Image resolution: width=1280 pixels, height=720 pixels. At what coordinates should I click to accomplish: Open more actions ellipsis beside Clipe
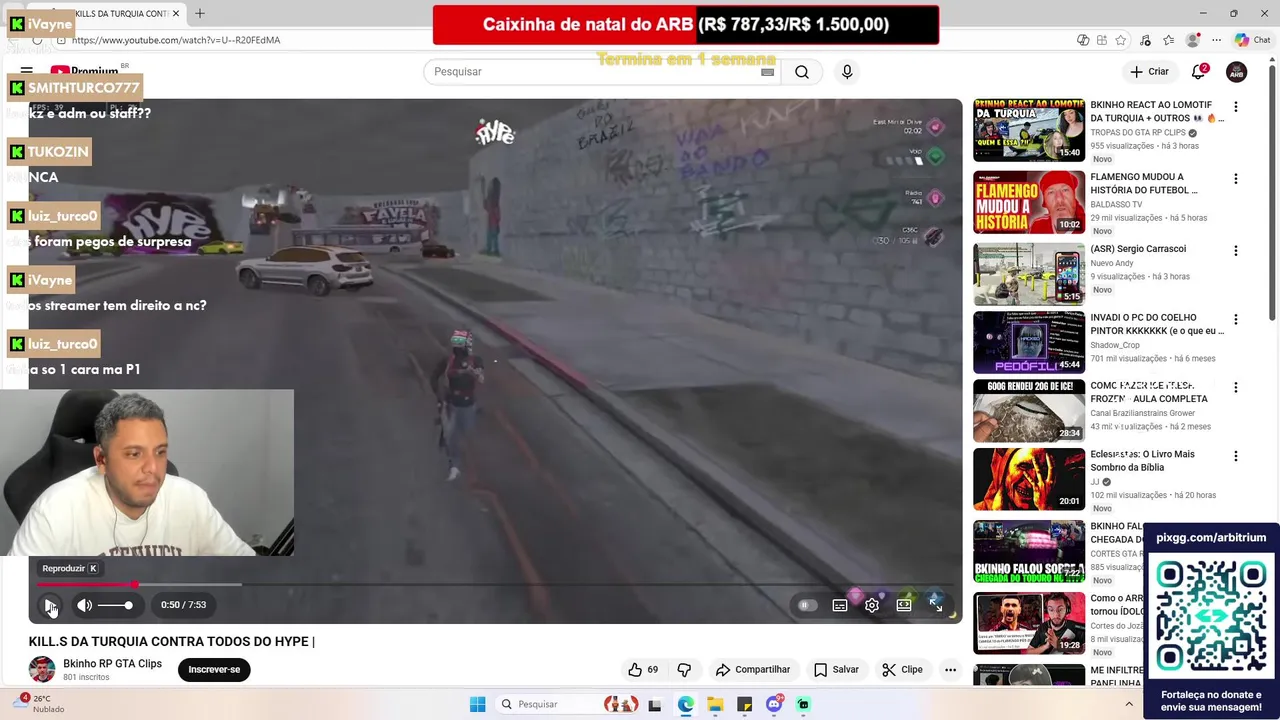coord(951,670)
